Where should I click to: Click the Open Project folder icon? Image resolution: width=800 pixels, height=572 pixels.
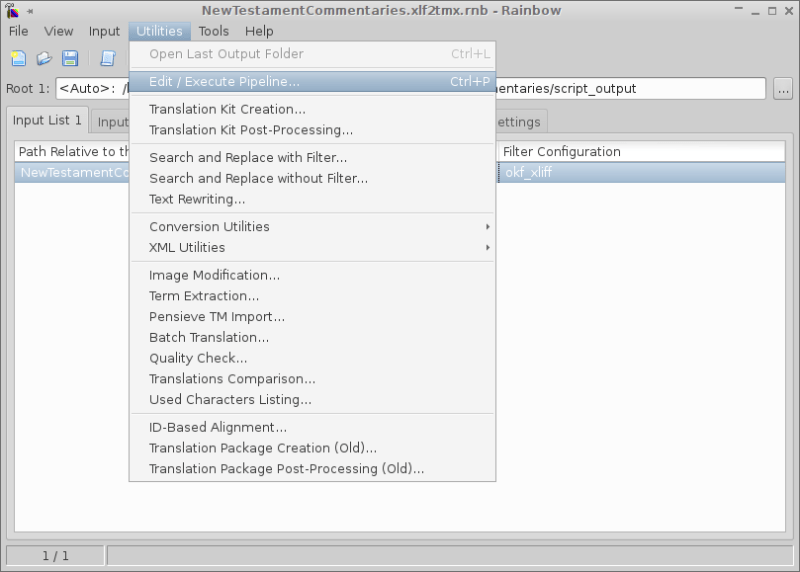44,58
